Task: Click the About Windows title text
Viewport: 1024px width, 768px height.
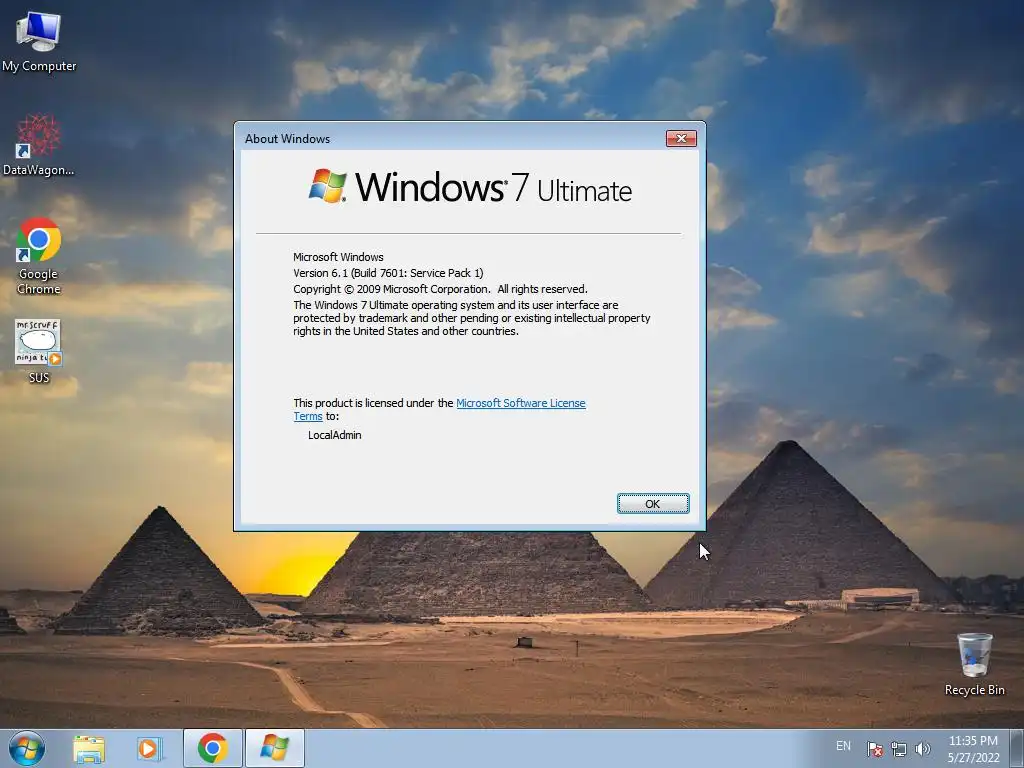Action: (287, 138)
